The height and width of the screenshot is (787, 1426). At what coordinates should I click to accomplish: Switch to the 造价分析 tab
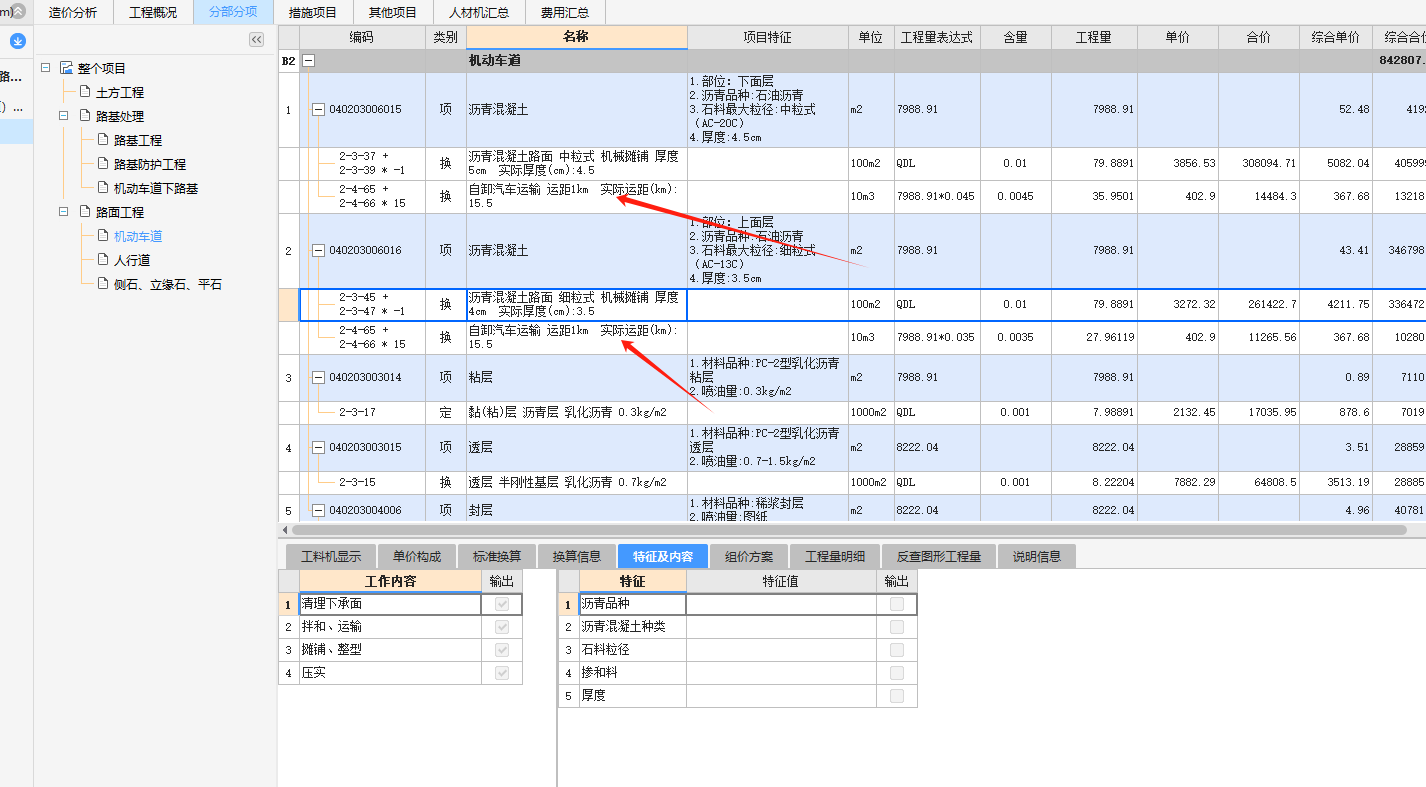pyautogui.click(x=73, y=13)
